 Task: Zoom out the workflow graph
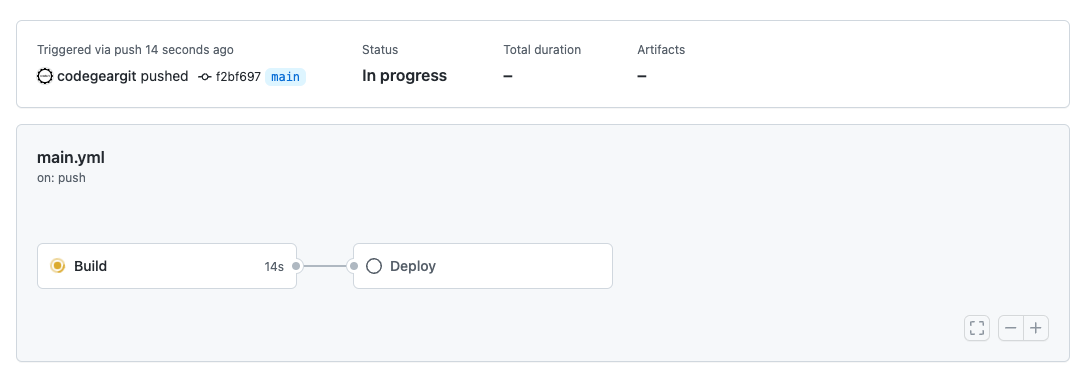click(1011, 328)
